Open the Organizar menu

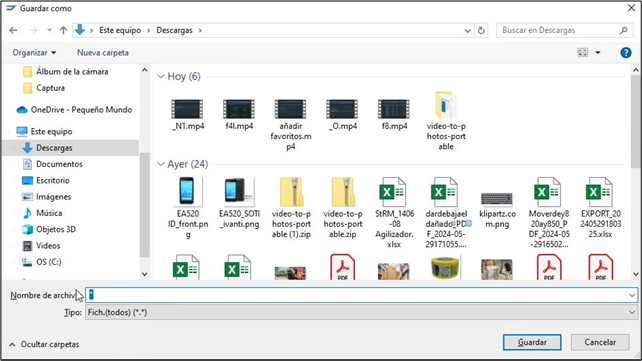pos(34,53)
